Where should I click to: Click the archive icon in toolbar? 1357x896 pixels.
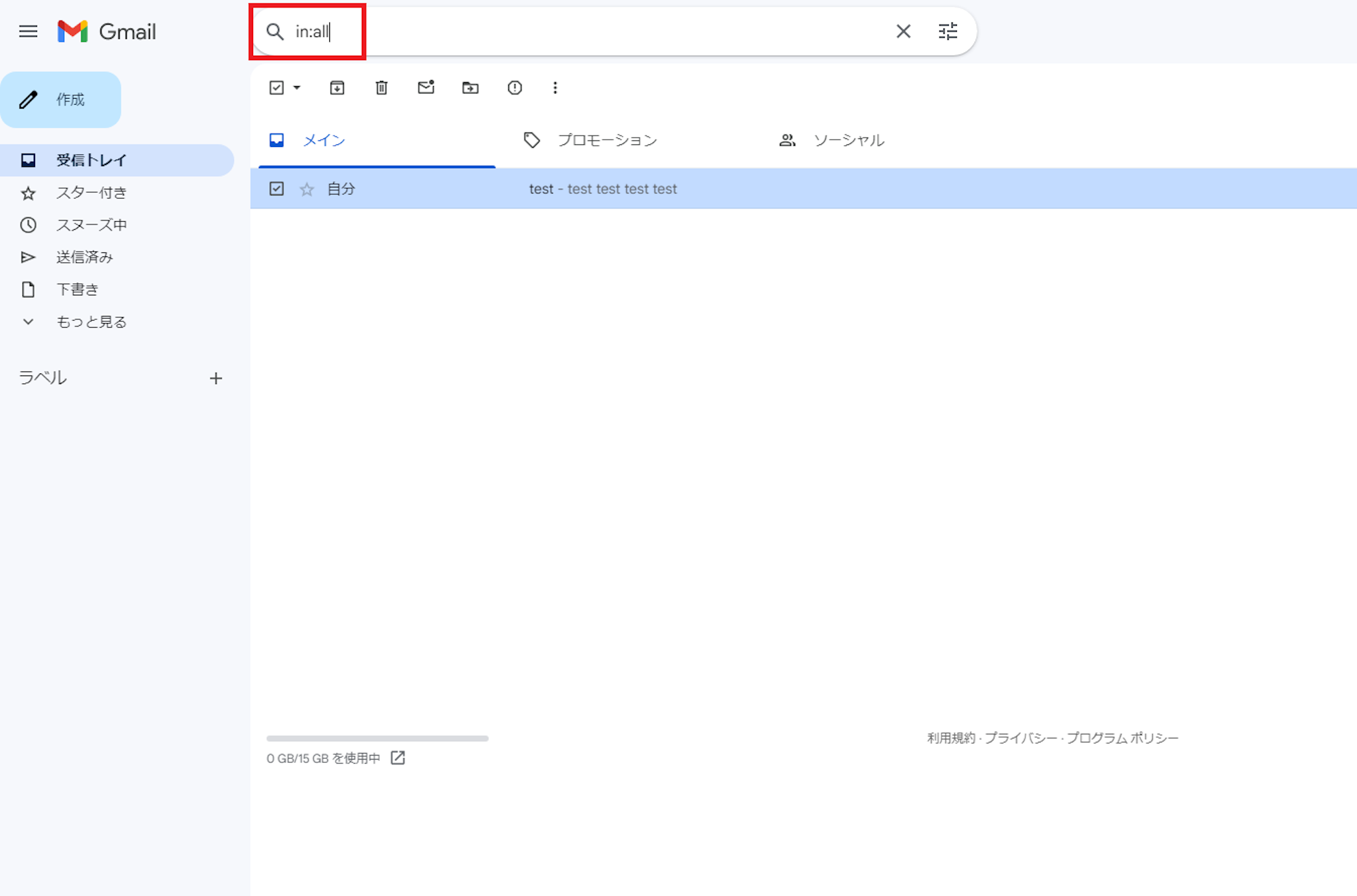pyautogui.click(x=337, y=87)
